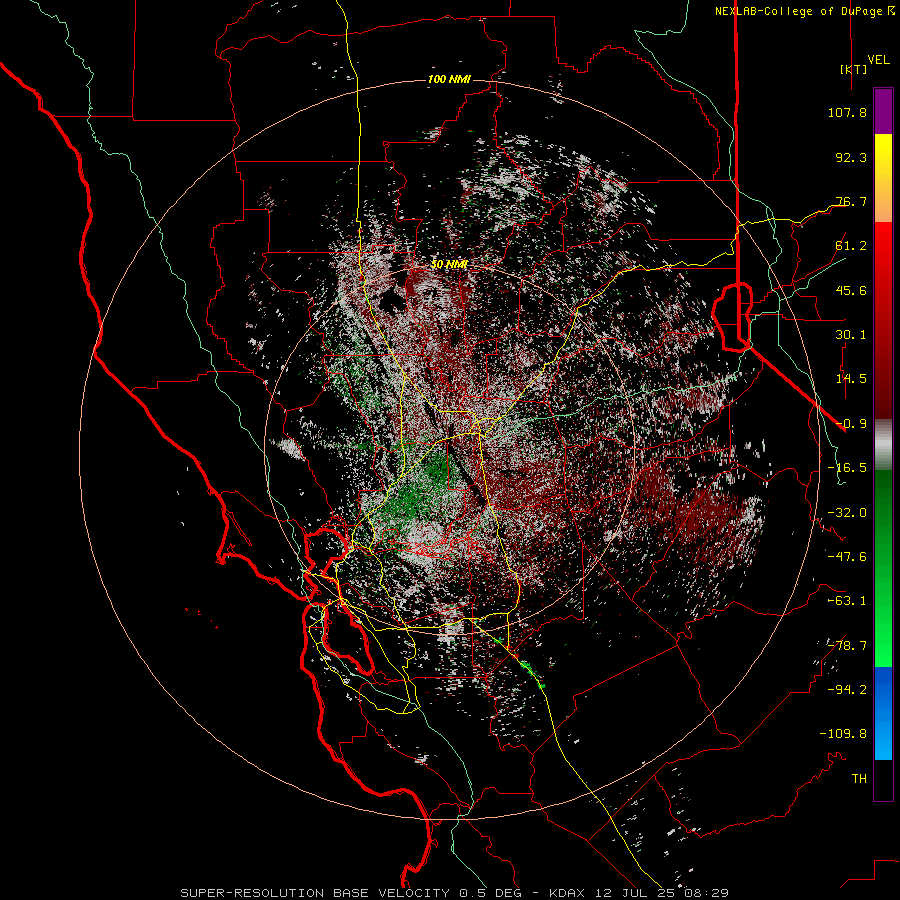The width and height of the screenshot is (900, 900).
Task: Select the -63.1 velocity scale value
Action: coord(847,601)
